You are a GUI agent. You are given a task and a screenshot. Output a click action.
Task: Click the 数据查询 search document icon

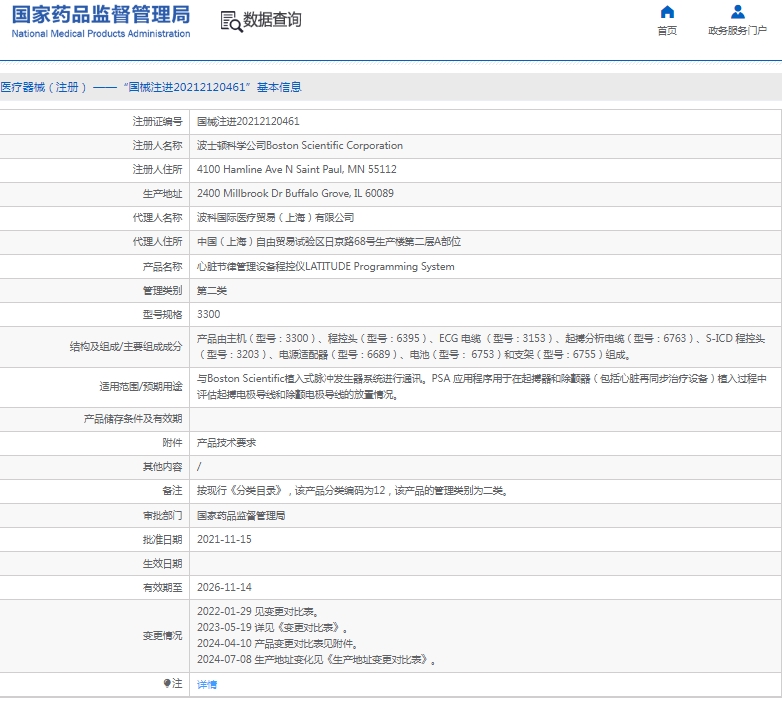pyautogui.click(x=231, y=21)
